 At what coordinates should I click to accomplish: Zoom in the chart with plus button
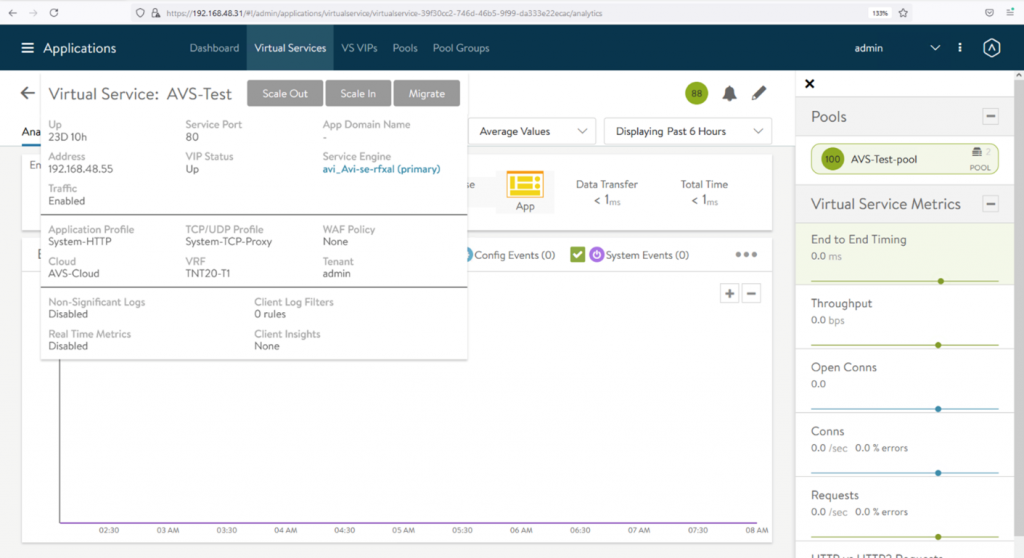pos(730,293)
